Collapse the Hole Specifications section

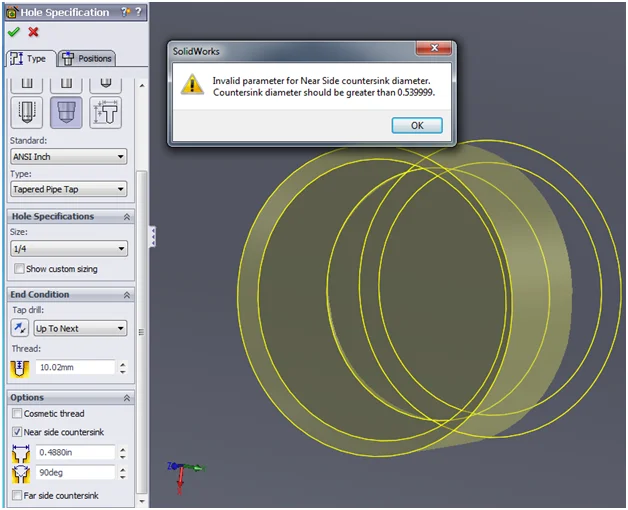(x=126, y=217)
